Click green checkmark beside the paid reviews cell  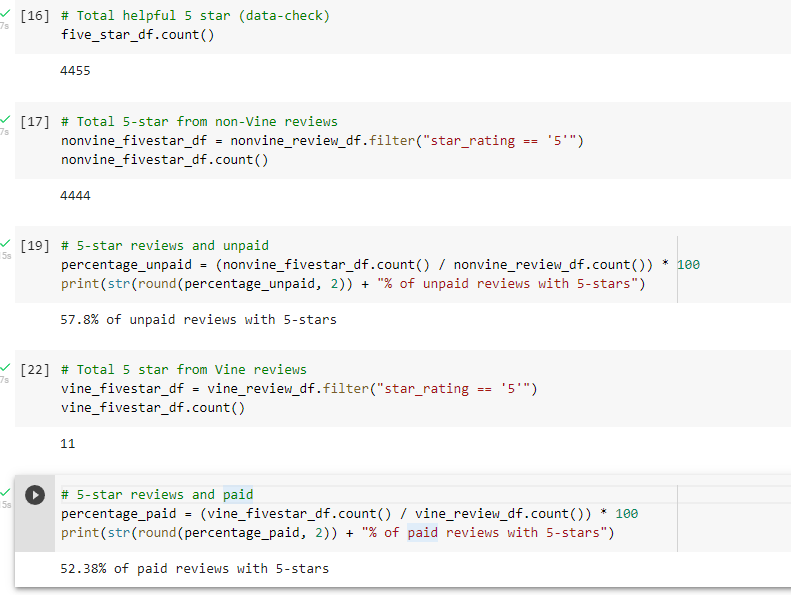tap(5, 493)
